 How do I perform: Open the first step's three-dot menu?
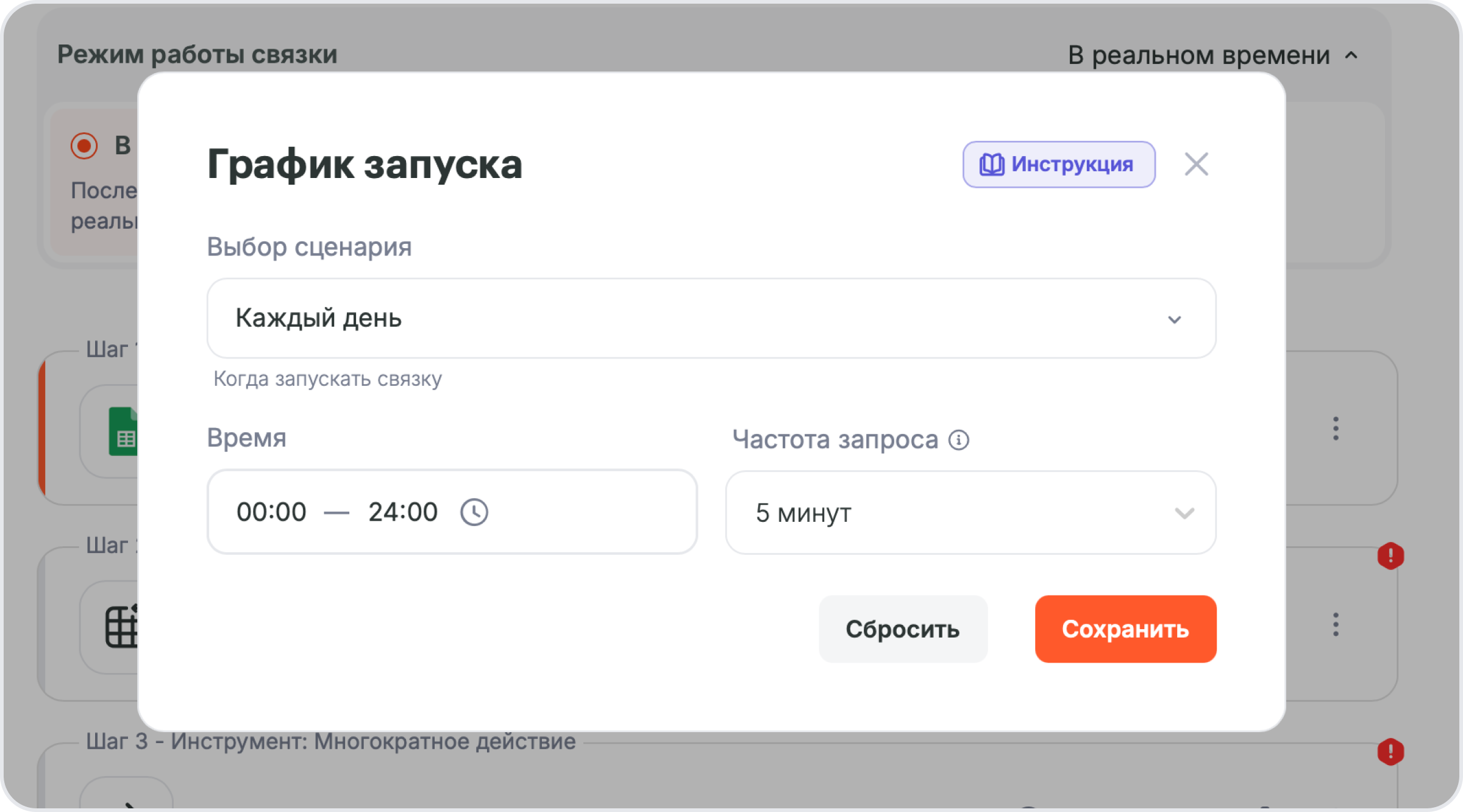point(1336,429)
